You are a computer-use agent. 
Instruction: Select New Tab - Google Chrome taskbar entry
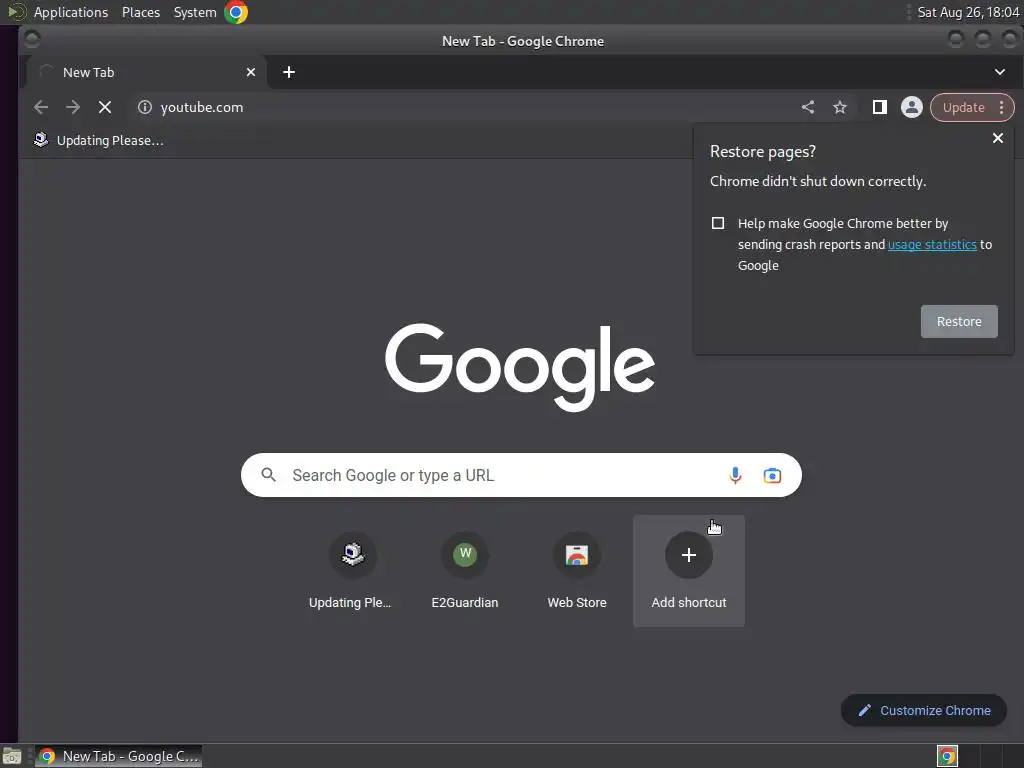(x=118, y=756)
